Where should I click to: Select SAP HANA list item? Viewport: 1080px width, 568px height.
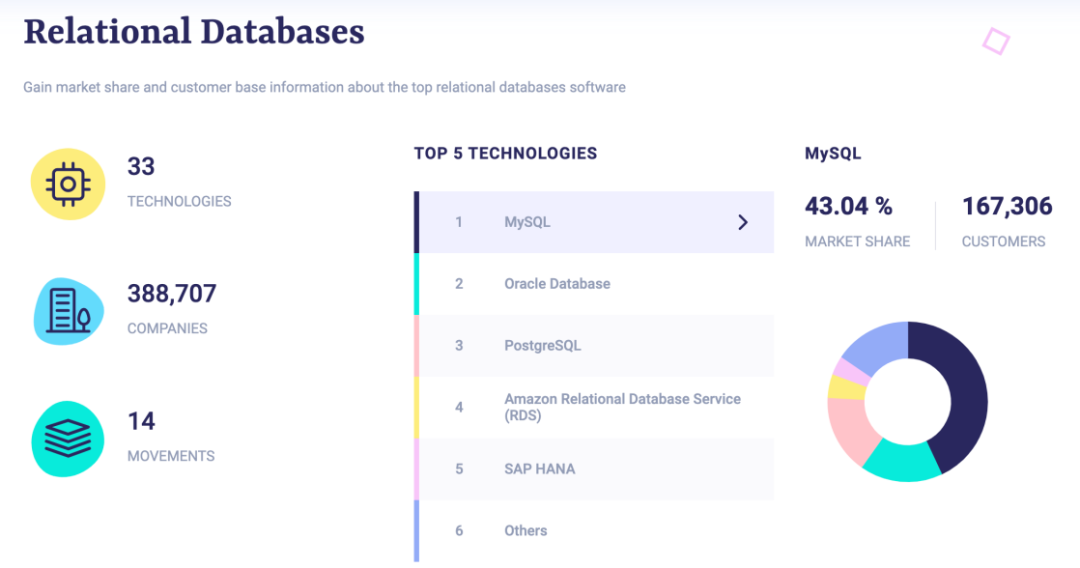coord(539,469)
